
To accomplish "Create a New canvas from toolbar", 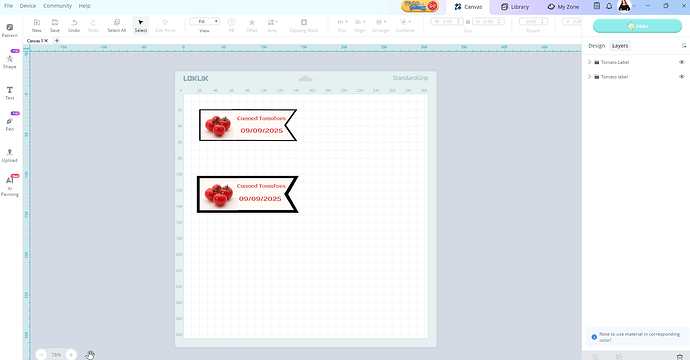I will coord(37,26).
